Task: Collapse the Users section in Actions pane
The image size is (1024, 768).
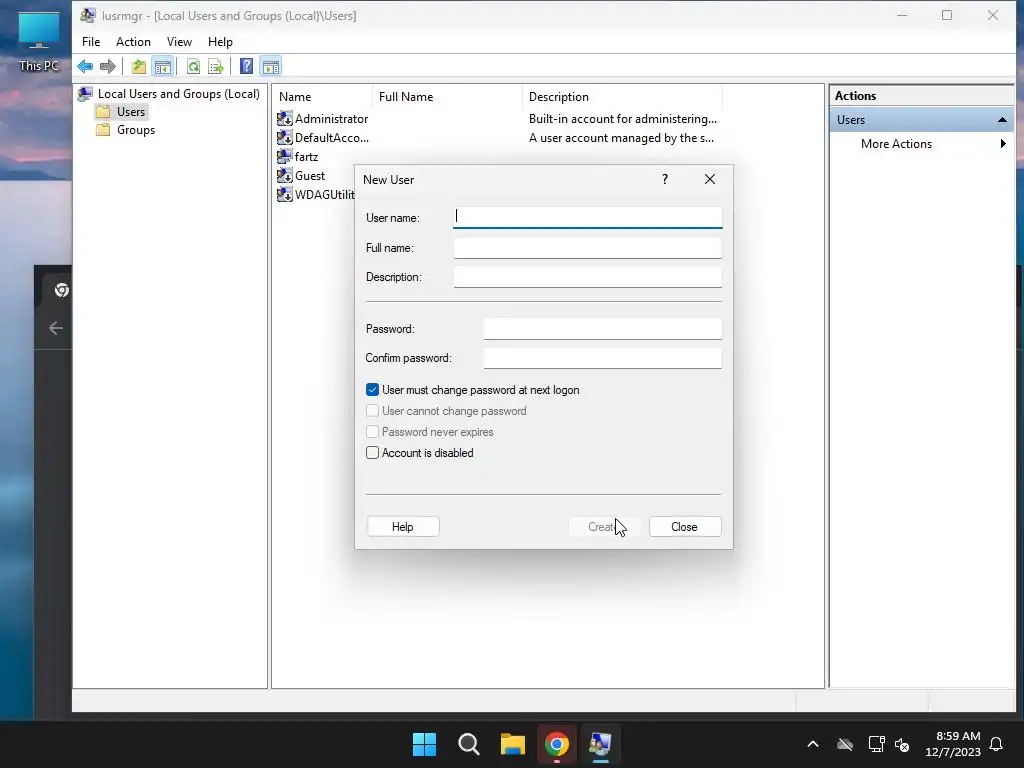Action: click(1002, 120)
